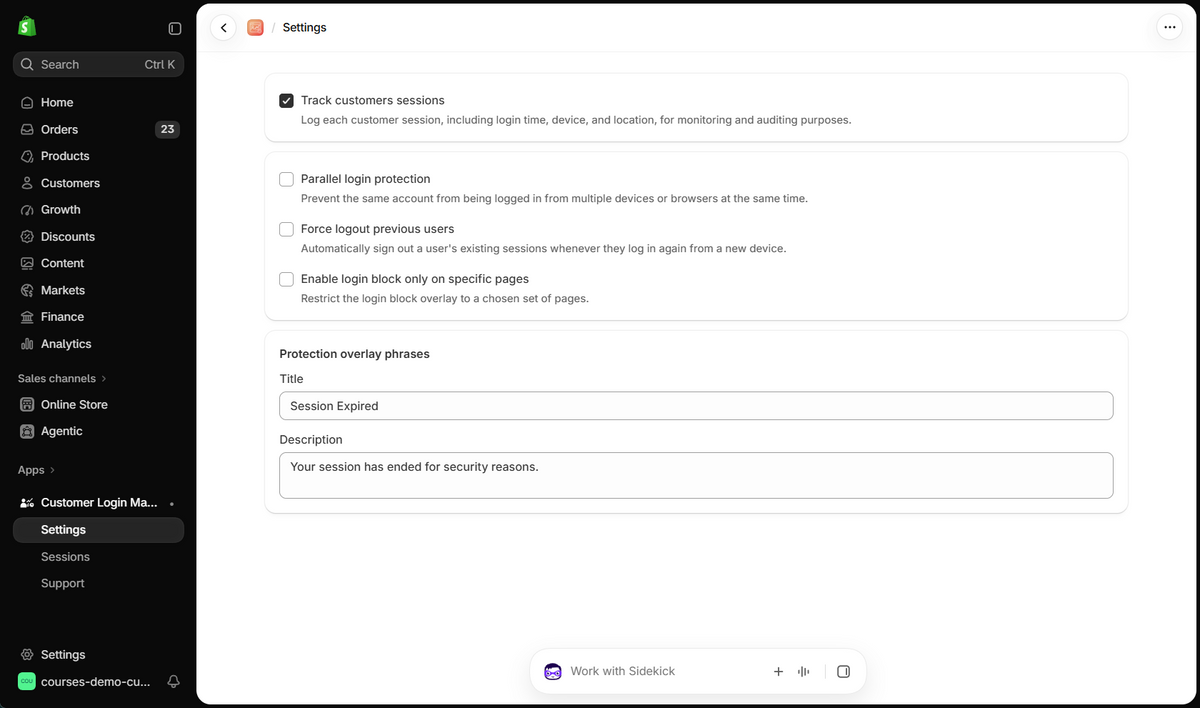Enable Parallel login protection checkbox

click(x=287, y=180)
